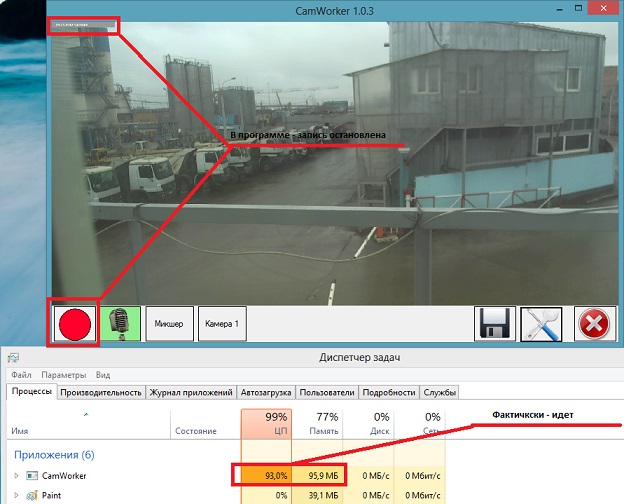Click the floppy disk save icon
This screenshot has height=504, width=624.
495,324
